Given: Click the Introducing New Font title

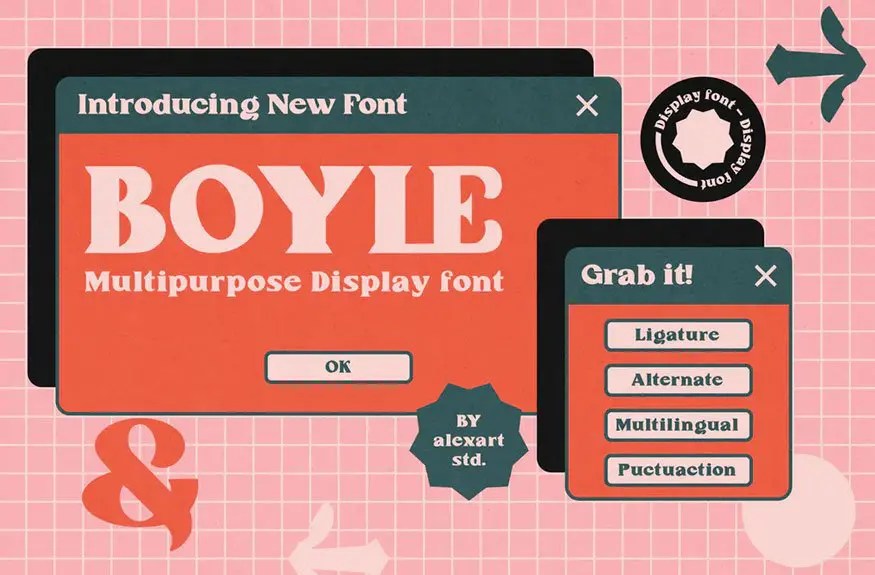Looking at the screenshot, I should coord(242,104).
